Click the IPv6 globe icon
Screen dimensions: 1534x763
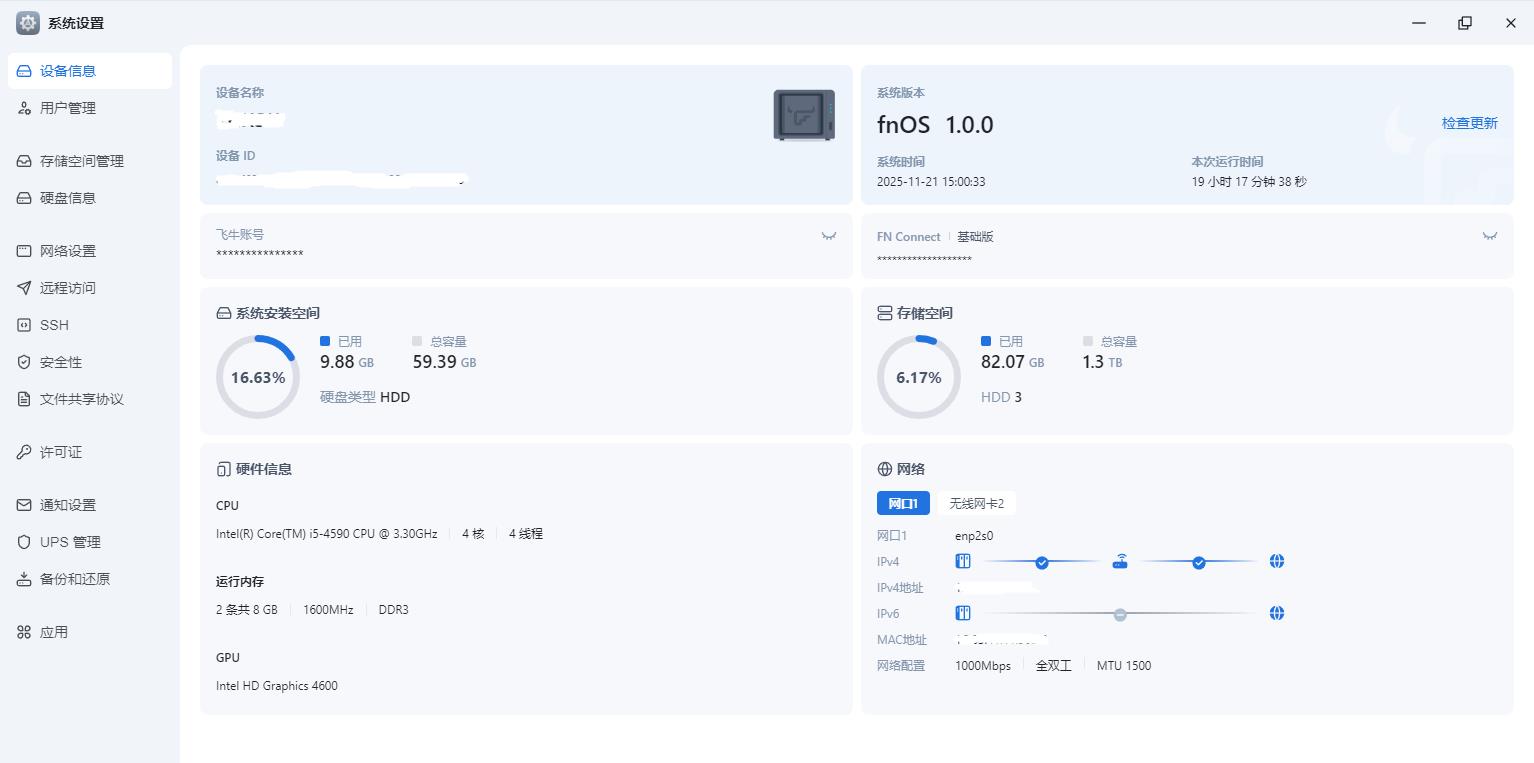point(1276,613)
